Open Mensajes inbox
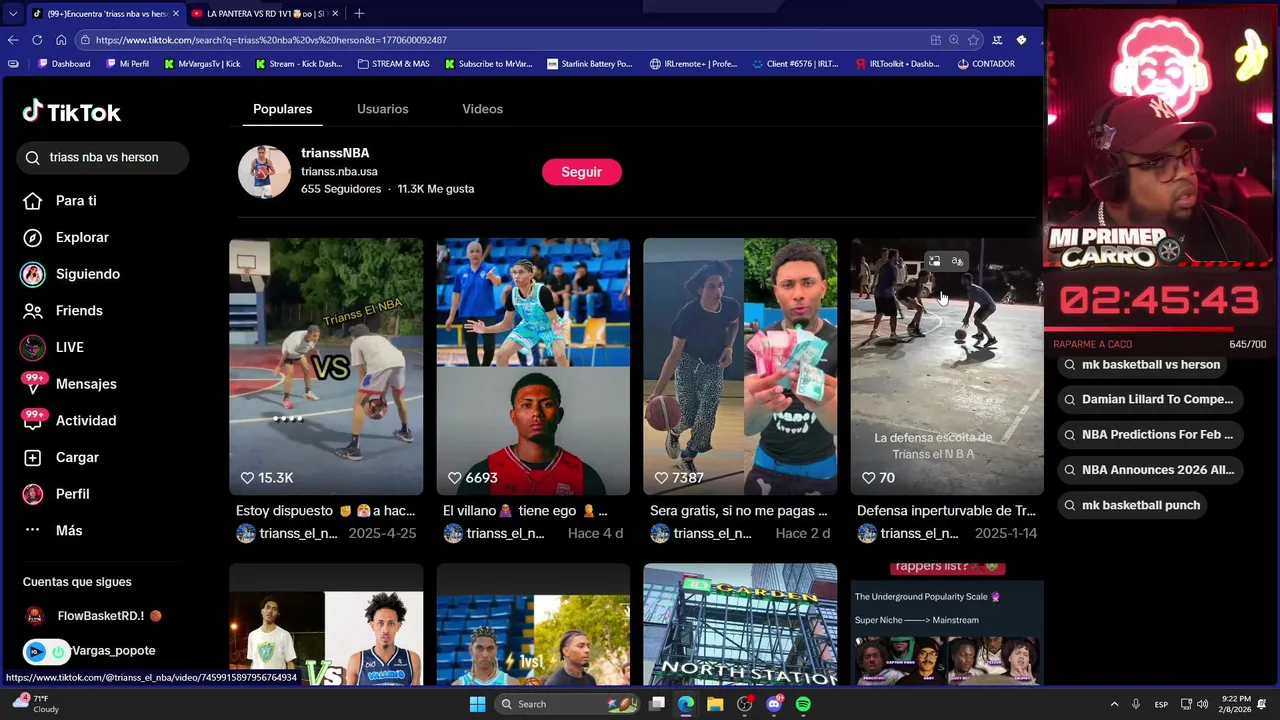 tap(69, 384)
